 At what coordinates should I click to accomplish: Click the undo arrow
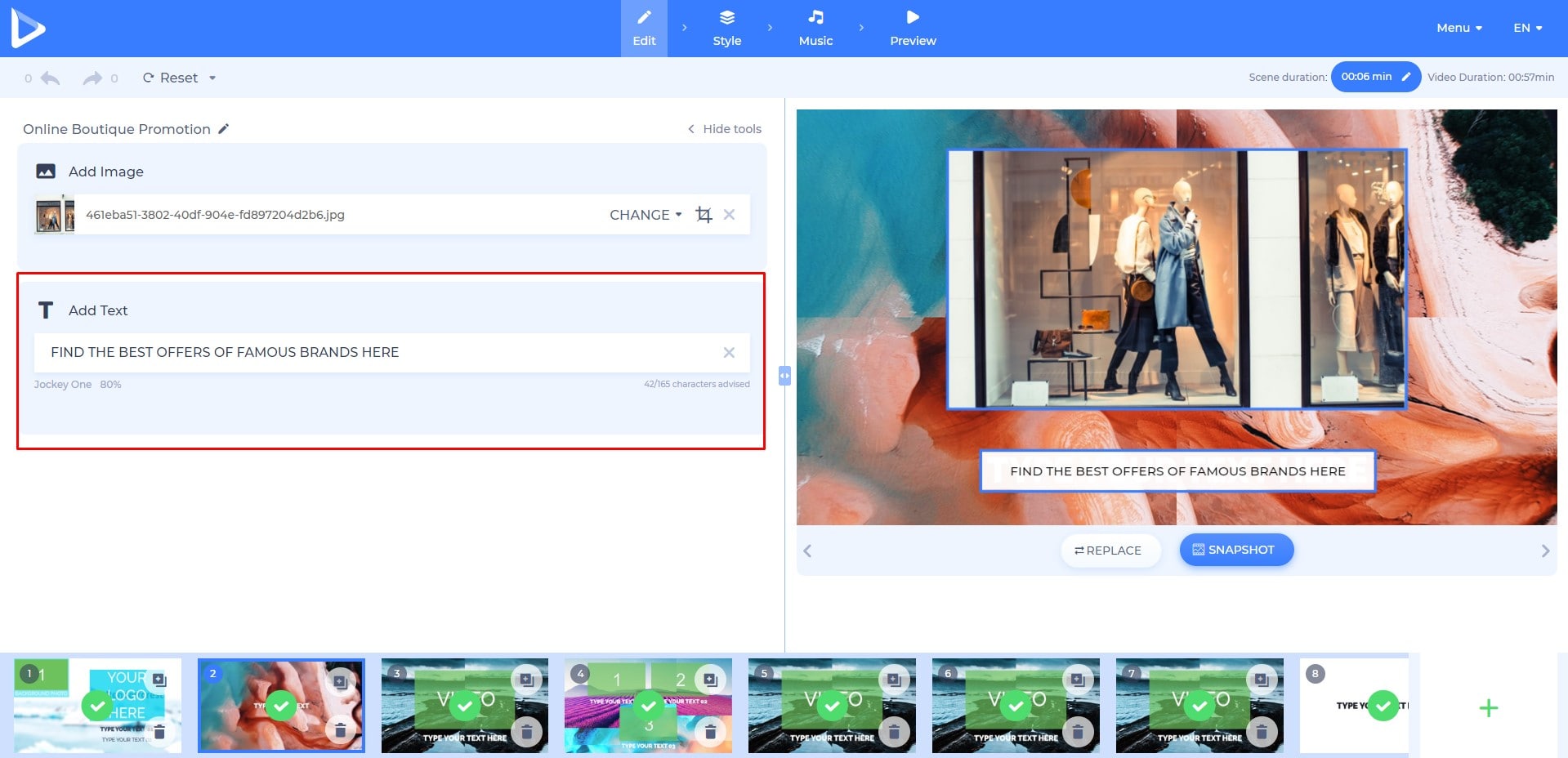point(49,77)
